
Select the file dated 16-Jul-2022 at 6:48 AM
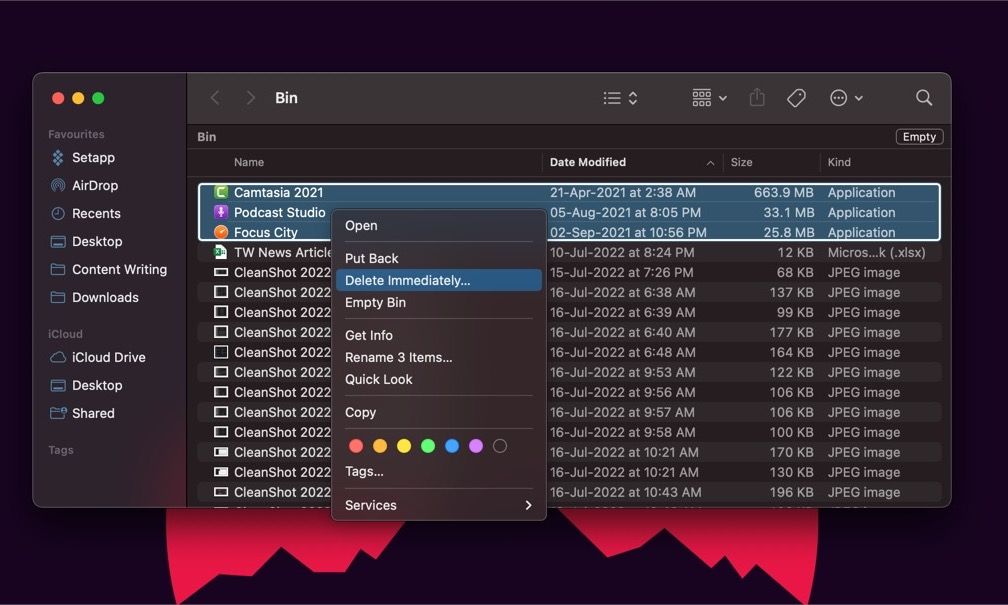click(570, 352)
